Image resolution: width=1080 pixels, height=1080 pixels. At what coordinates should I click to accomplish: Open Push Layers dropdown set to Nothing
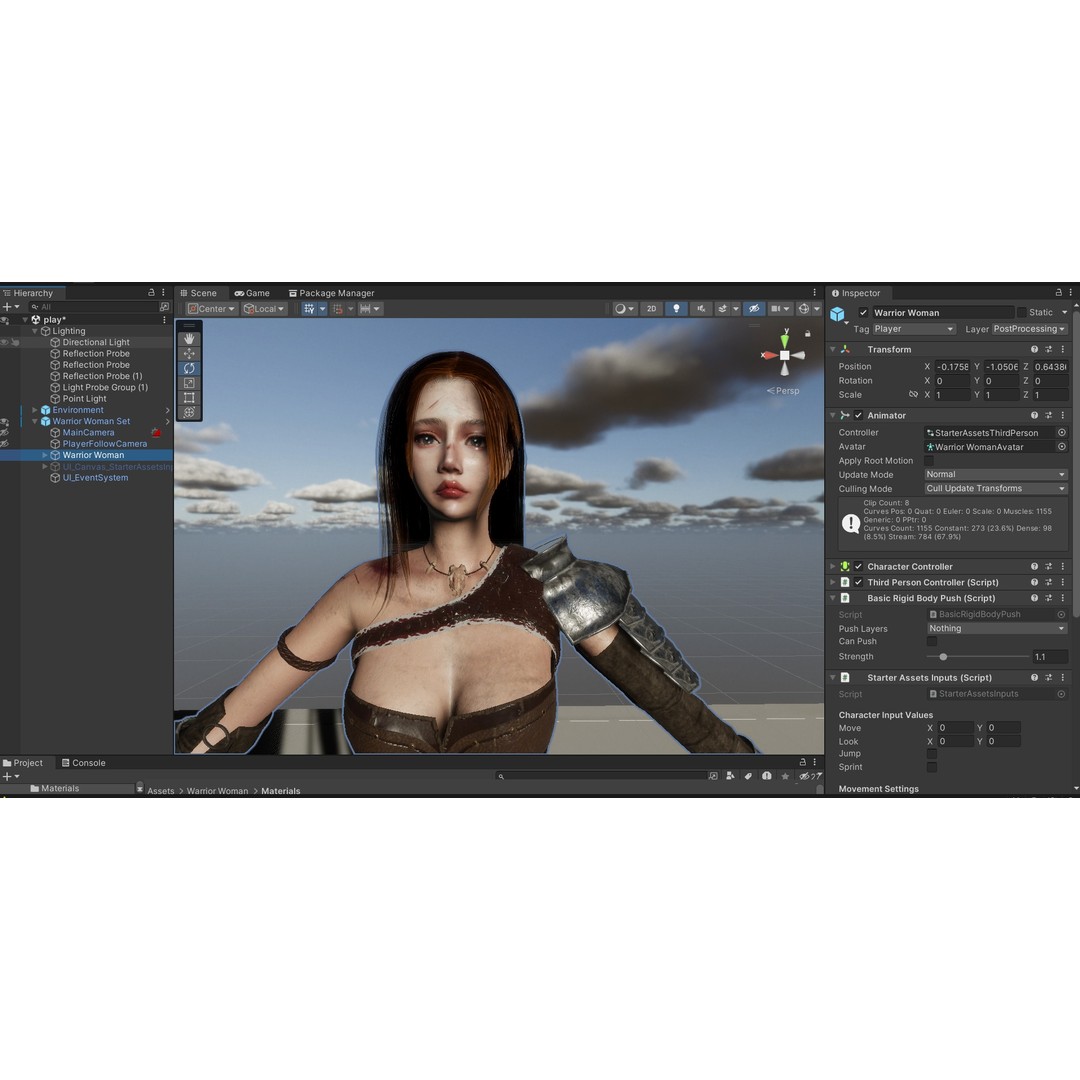pos(997,628)
